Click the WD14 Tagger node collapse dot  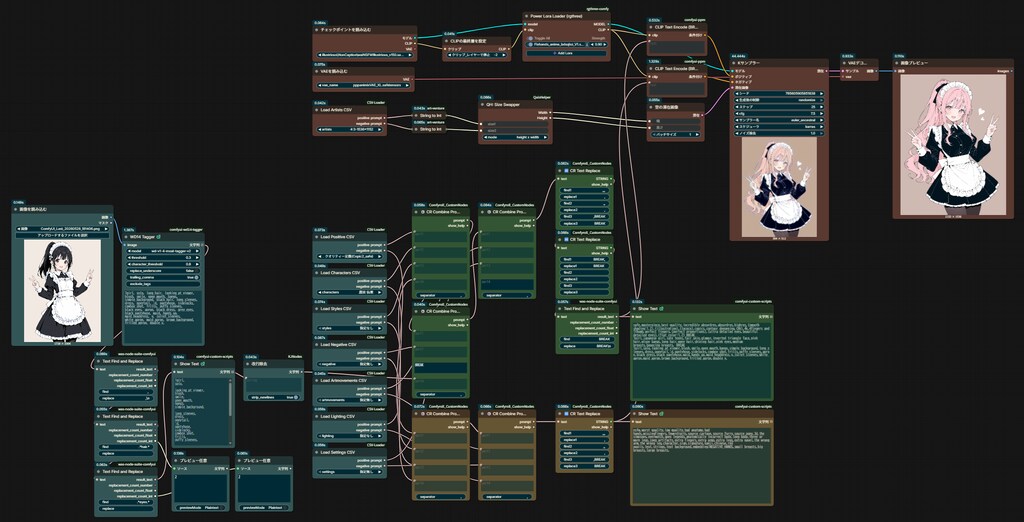[x=127, y=237]
